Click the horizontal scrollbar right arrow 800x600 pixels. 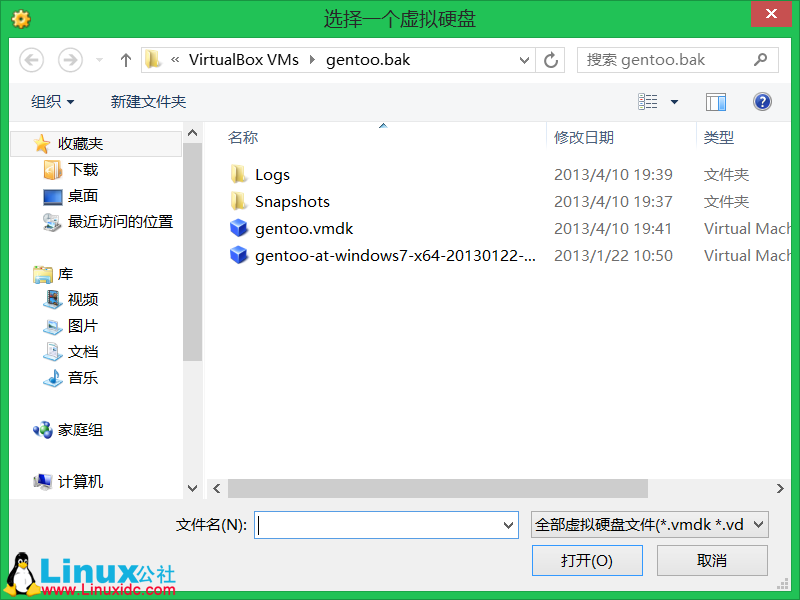[780, 488]
